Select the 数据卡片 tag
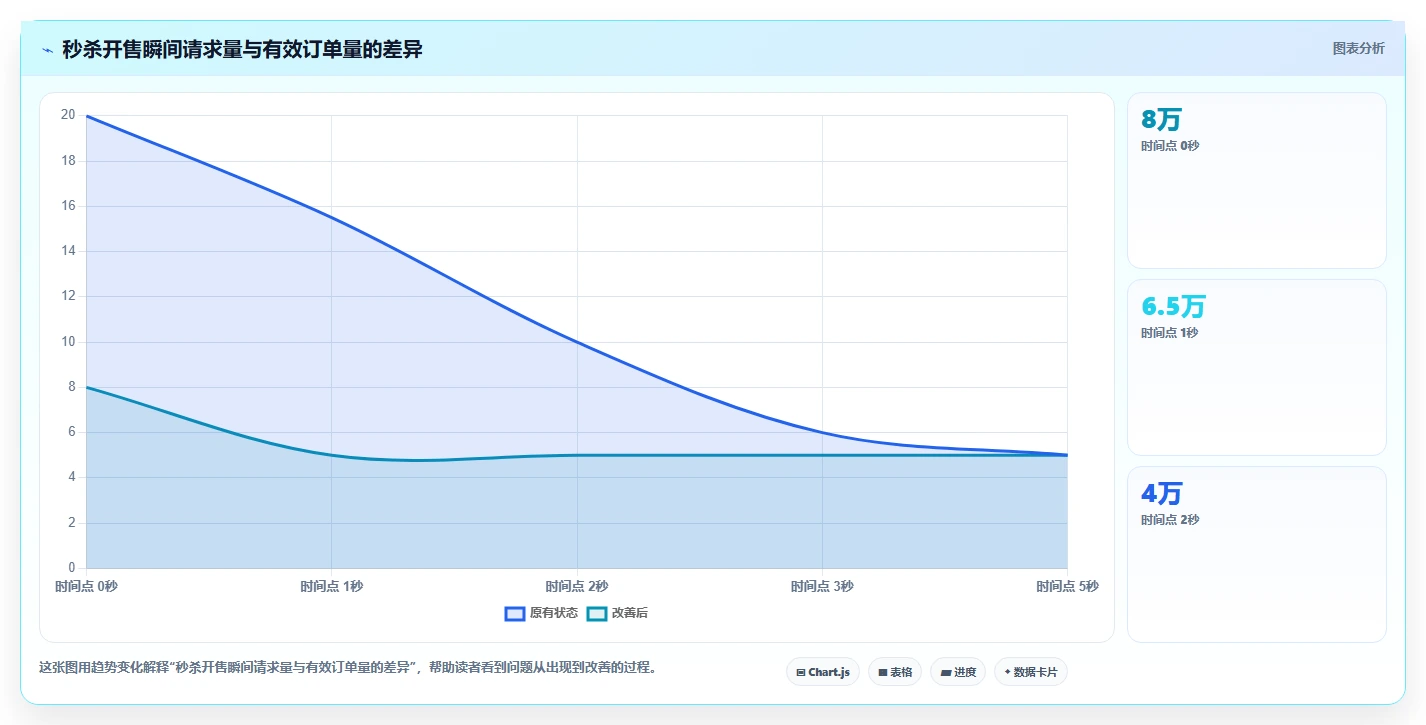 click(1031, 672)
